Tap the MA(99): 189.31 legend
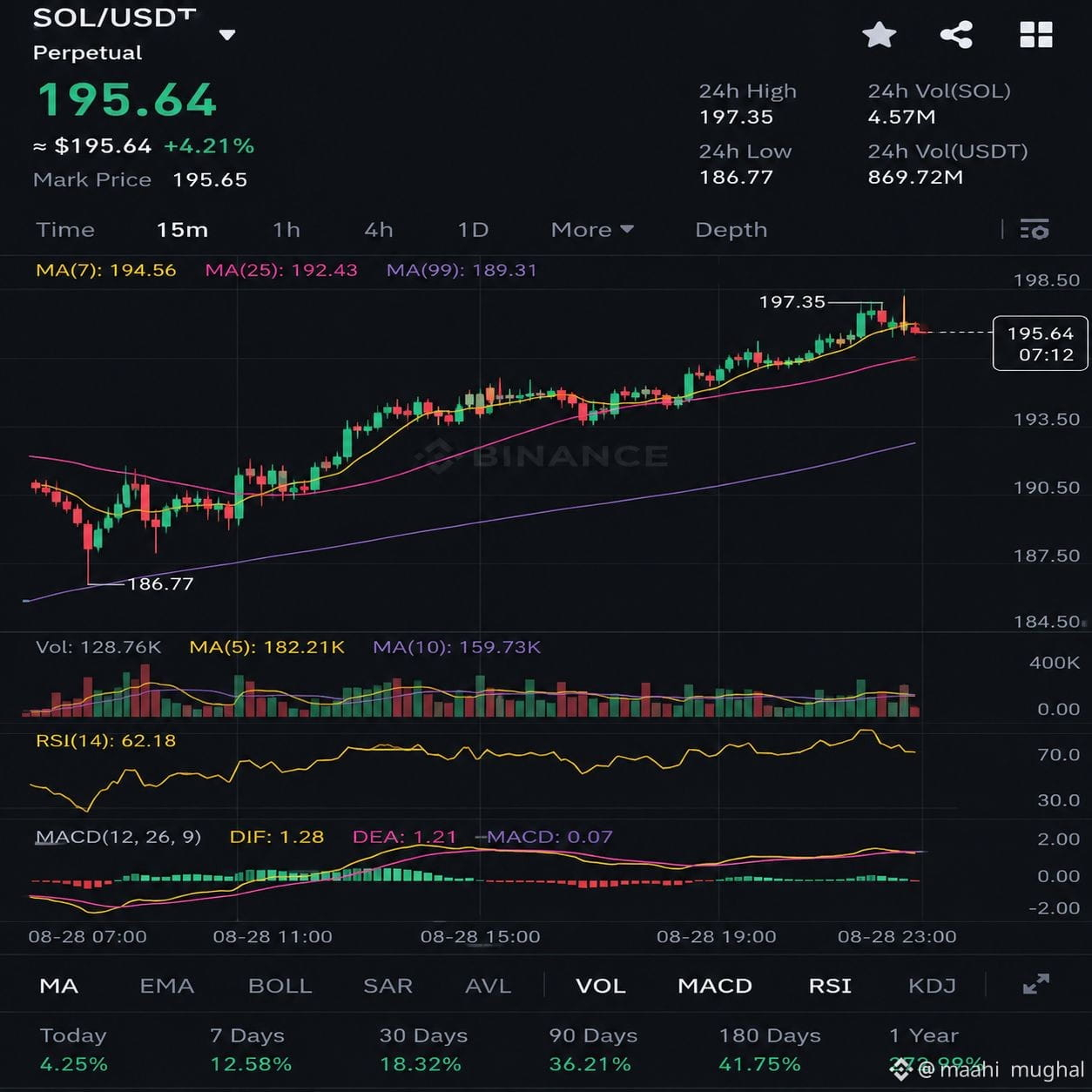This screenshot has width=1092, height=1092. tap(462, 270)
